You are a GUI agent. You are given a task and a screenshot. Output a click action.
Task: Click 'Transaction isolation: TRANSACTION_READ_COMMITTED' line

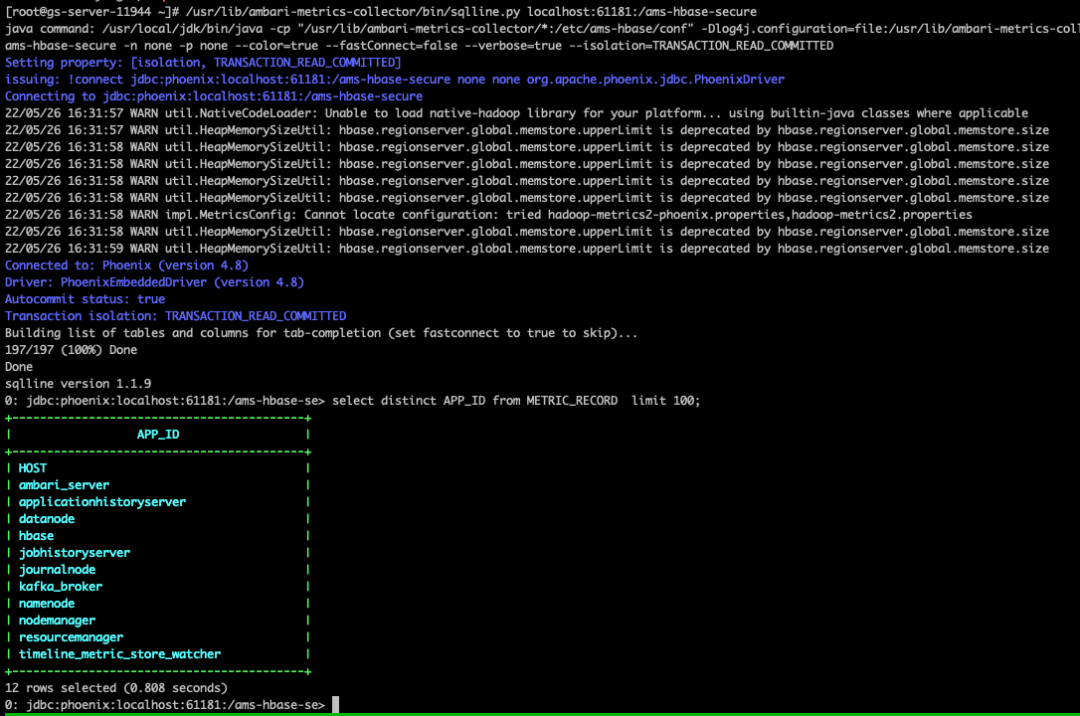click(x=176, y=316)
